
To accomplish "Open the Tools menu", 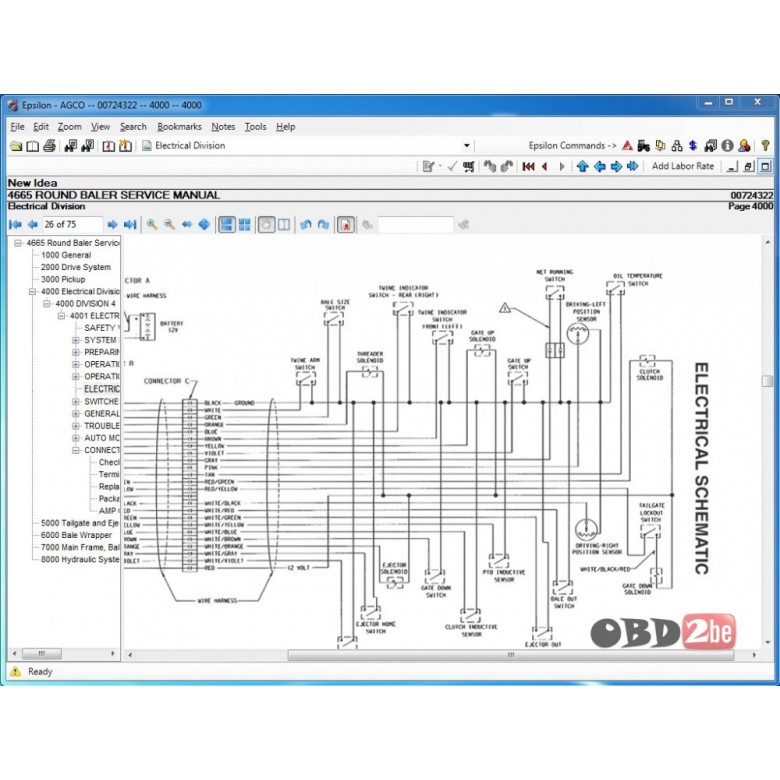I will click(x=256, y=127).
